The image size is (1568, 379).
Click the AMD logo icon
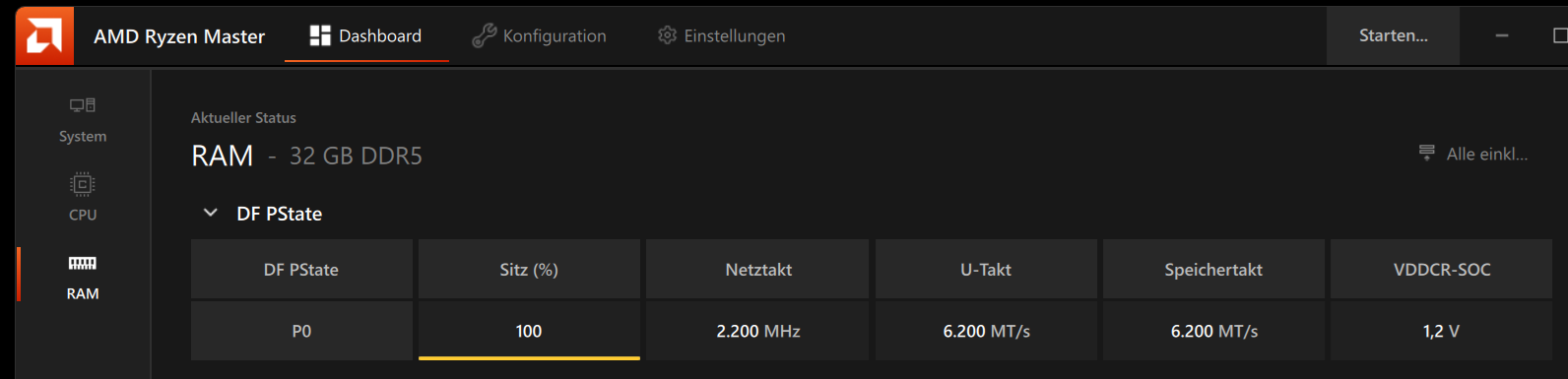[x=44, y=35]
